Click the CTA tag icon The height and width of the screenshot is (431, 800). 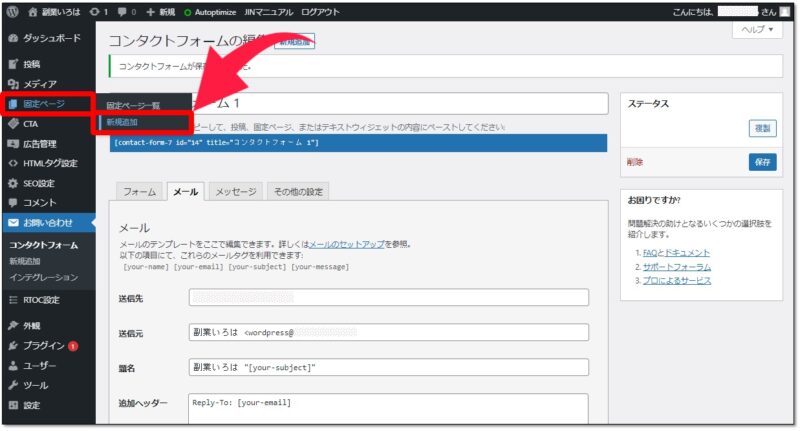pos(13,124)
